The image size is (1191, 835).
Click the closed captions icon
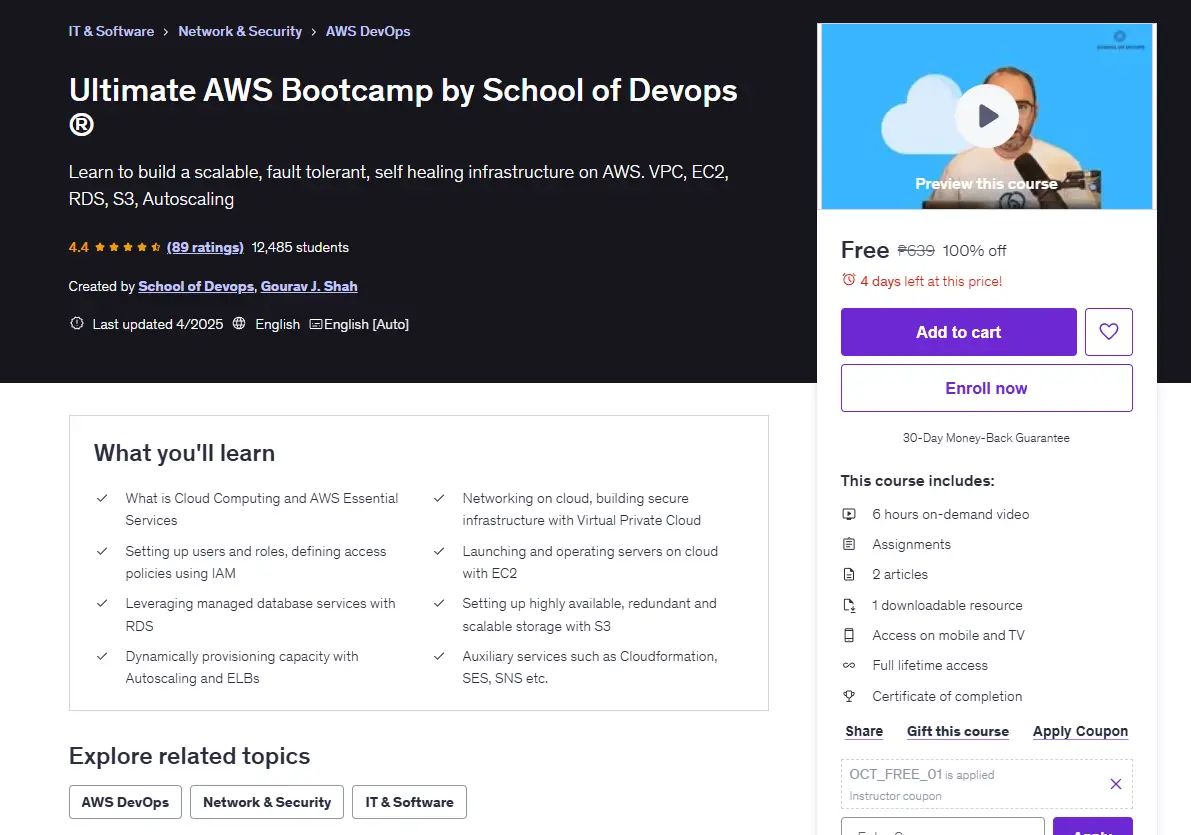315,324
